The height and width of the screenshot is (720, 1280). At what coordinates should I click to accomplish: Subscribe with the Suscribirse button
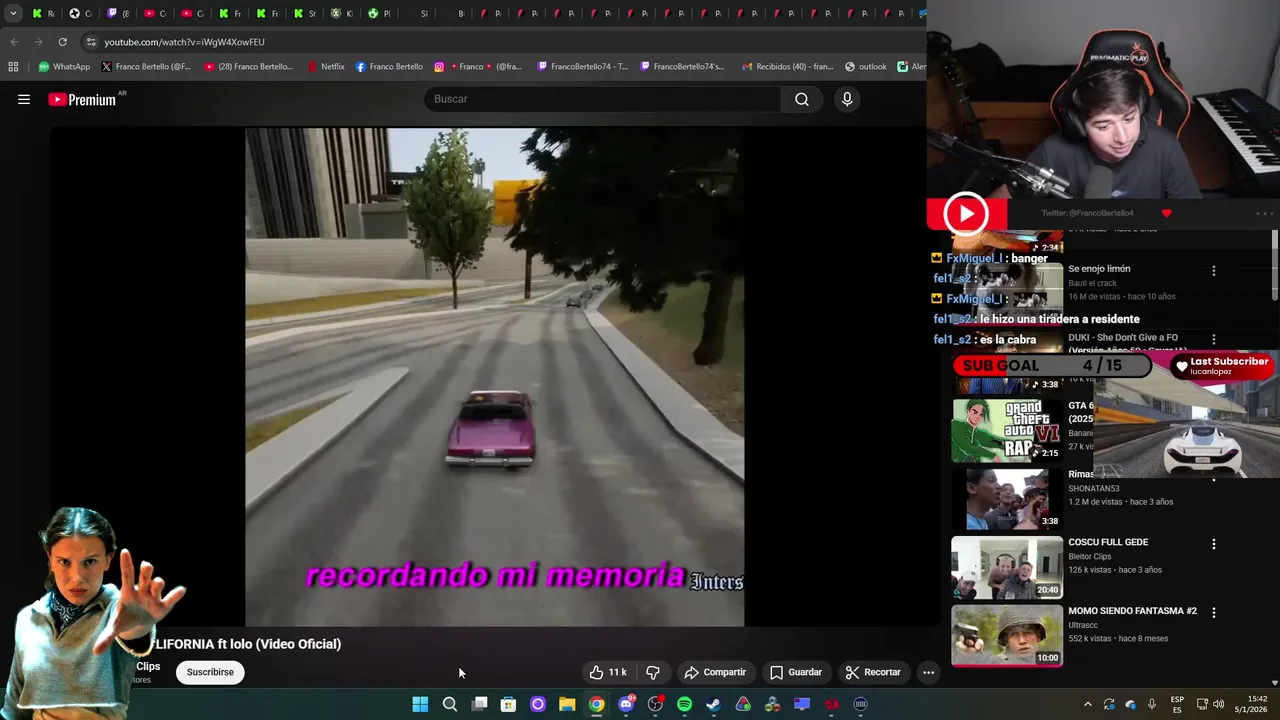(x=210, y=672)
